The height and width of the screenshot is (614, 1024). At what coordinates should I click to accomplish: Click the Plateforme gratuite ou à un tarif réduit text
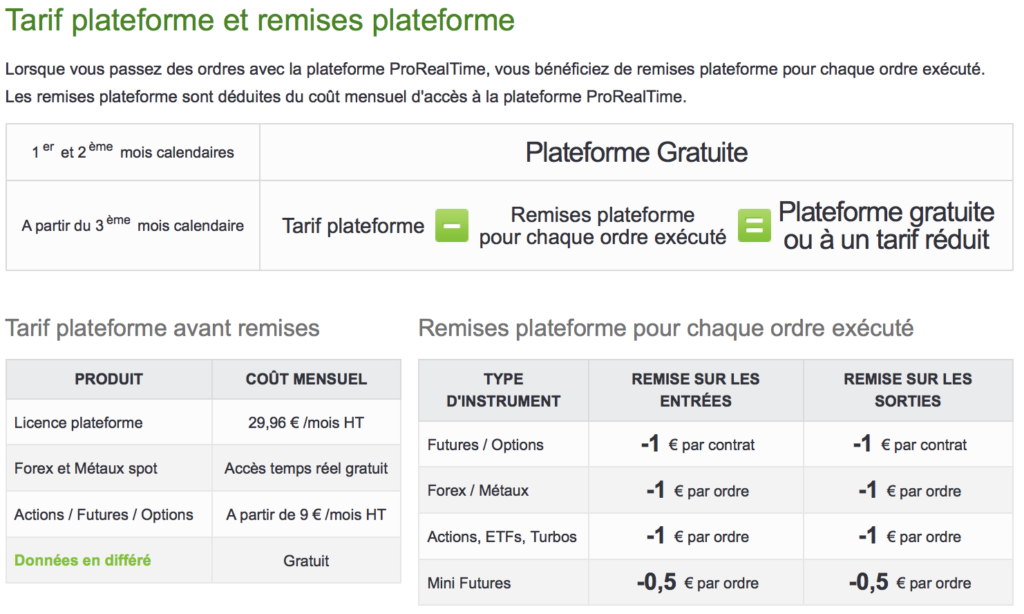886,226
